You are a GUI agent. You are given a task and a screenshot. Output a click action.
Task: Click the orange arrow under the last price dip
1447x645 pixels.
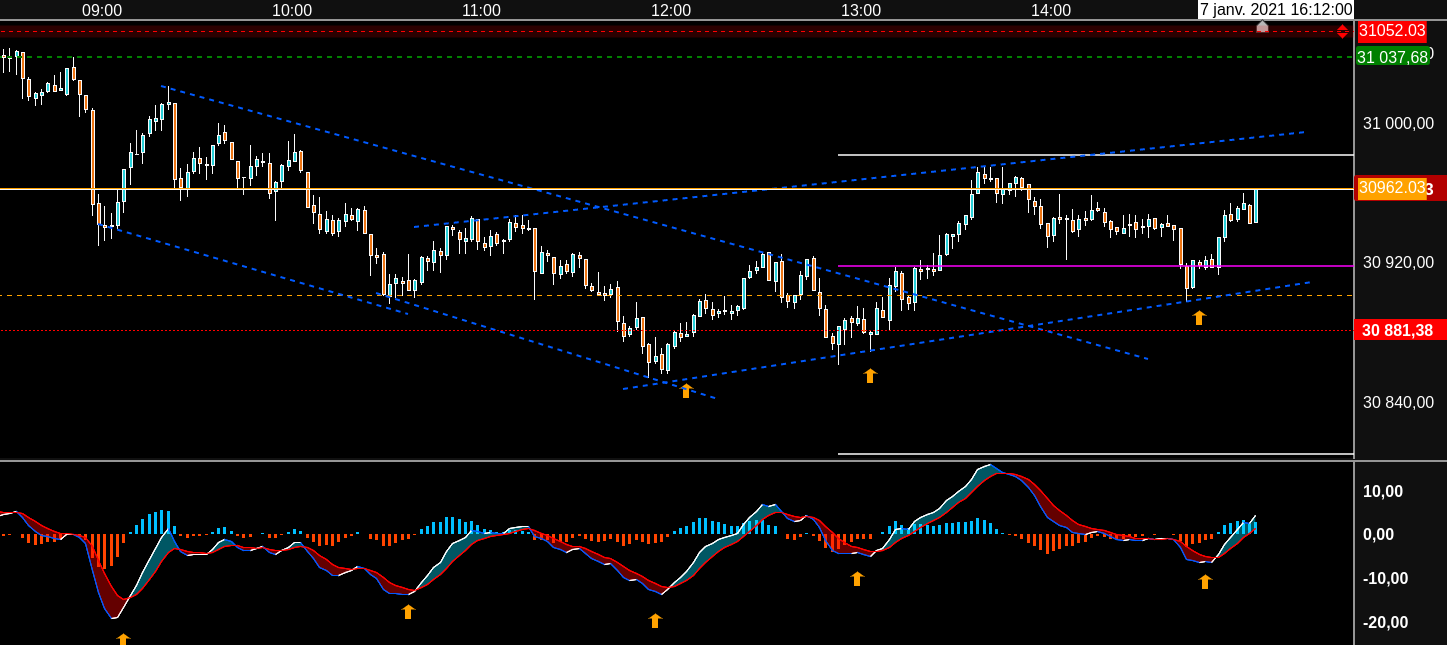tap(1199, 318)
